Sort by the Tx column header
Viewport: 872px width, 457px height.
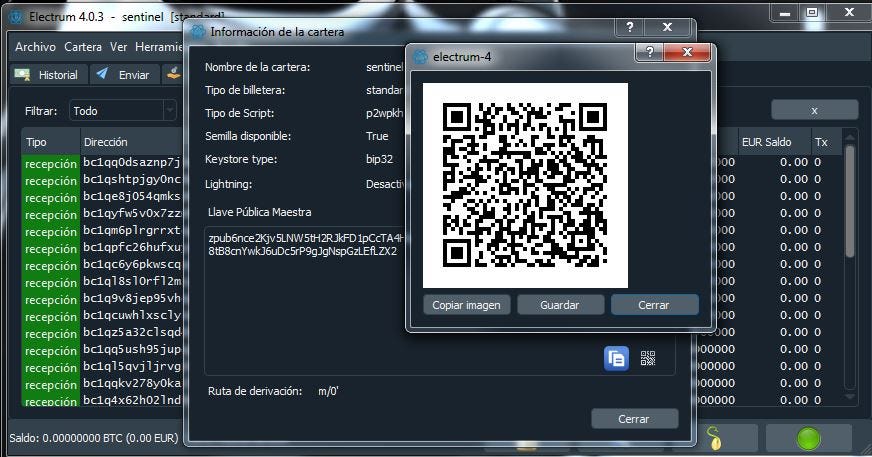825,142
